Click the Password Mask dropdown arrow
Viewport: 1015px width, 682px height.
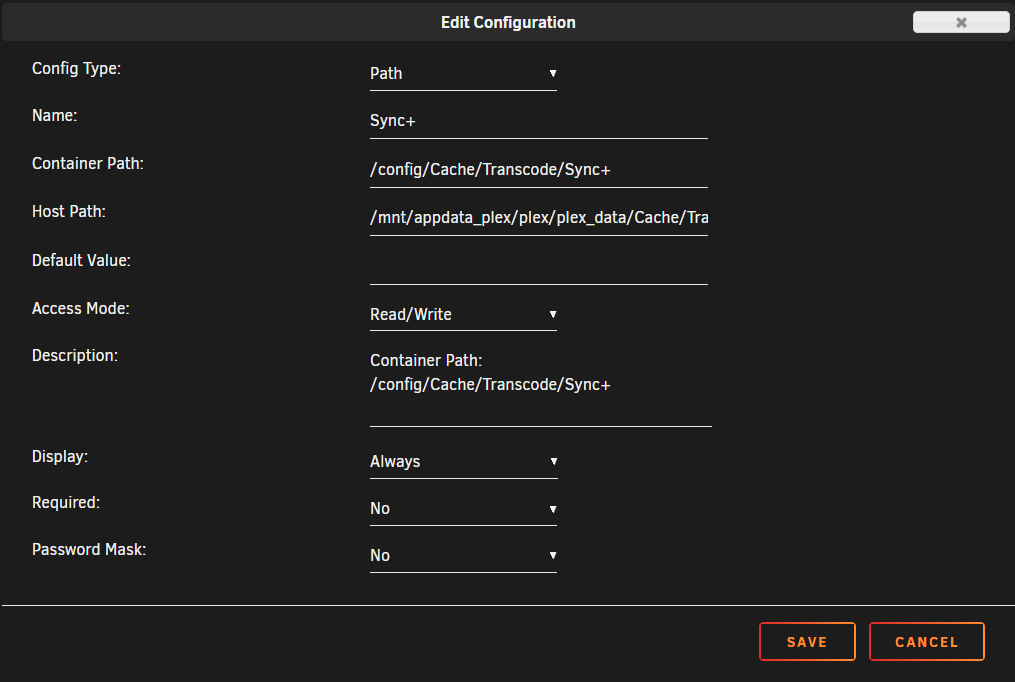[552, 555]
